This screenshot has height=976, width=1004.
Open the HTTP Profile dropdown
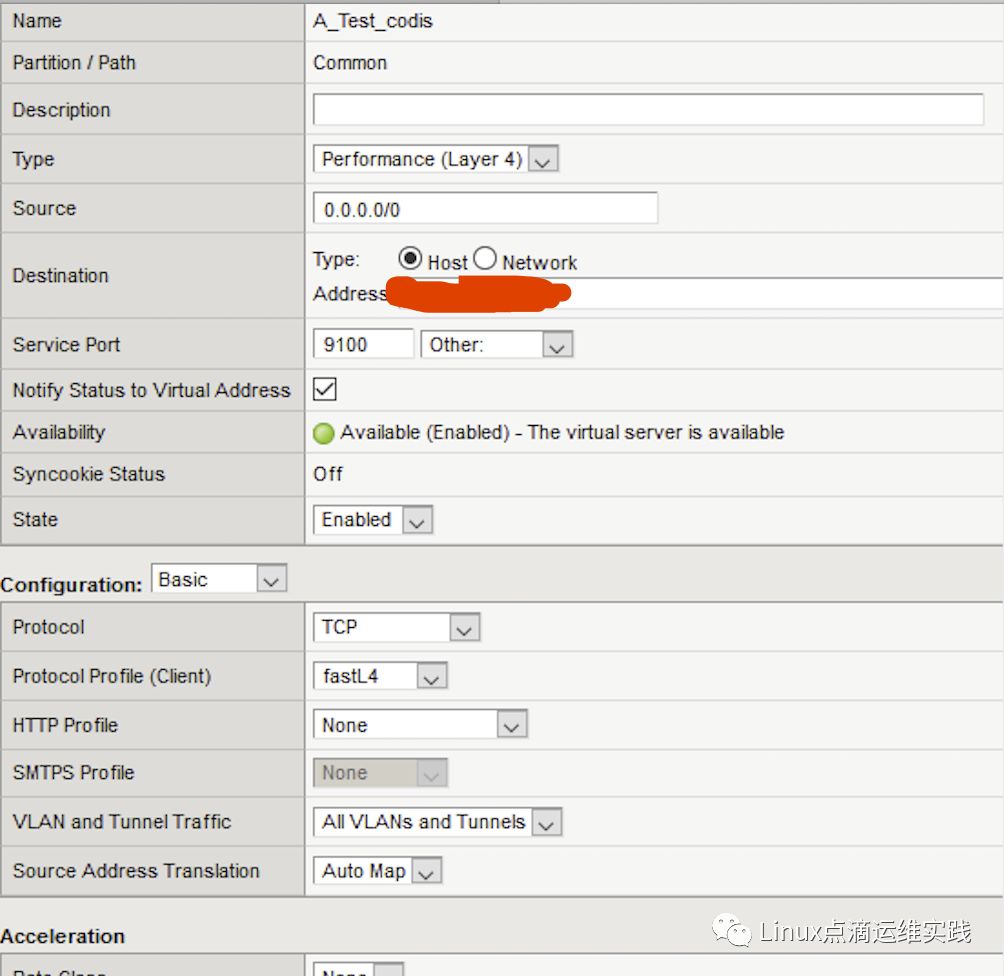tap(420, 725)
